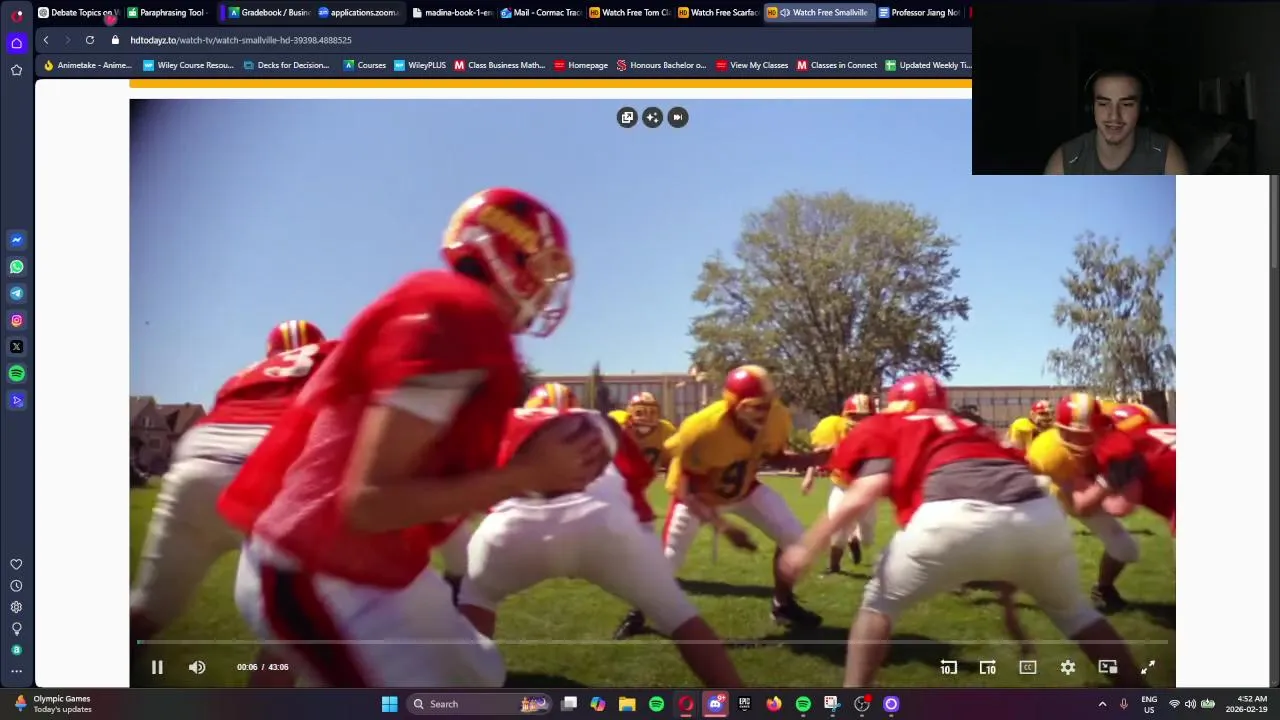Image resolution: width=1280 pixels, height=720 pixels.
Task: Open Instagram in the Opera sidebar
Action: pyautogui.click(x=16, y=320)
